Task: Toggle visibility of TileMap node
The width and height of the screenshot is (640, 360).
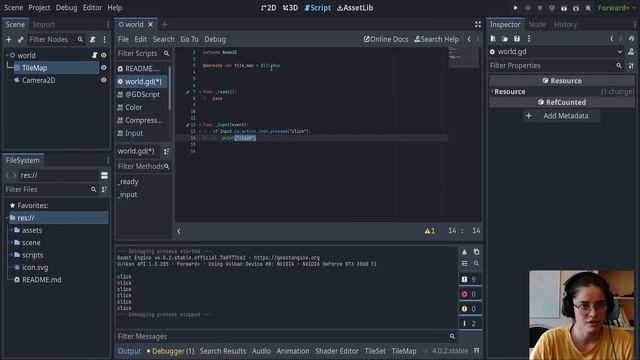Action: point(104,68)
